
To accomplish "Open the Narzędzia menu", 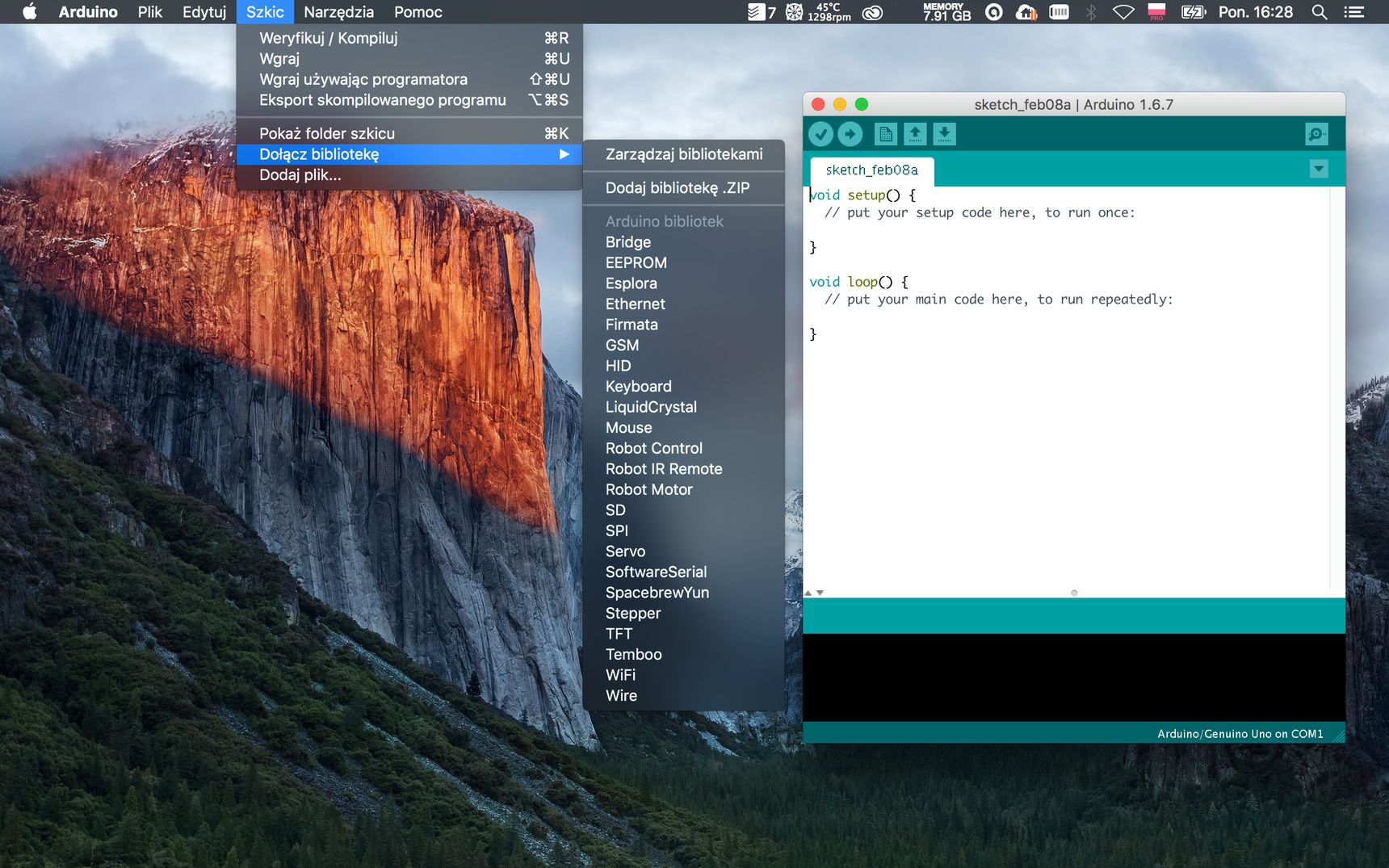I will point(338,12).
